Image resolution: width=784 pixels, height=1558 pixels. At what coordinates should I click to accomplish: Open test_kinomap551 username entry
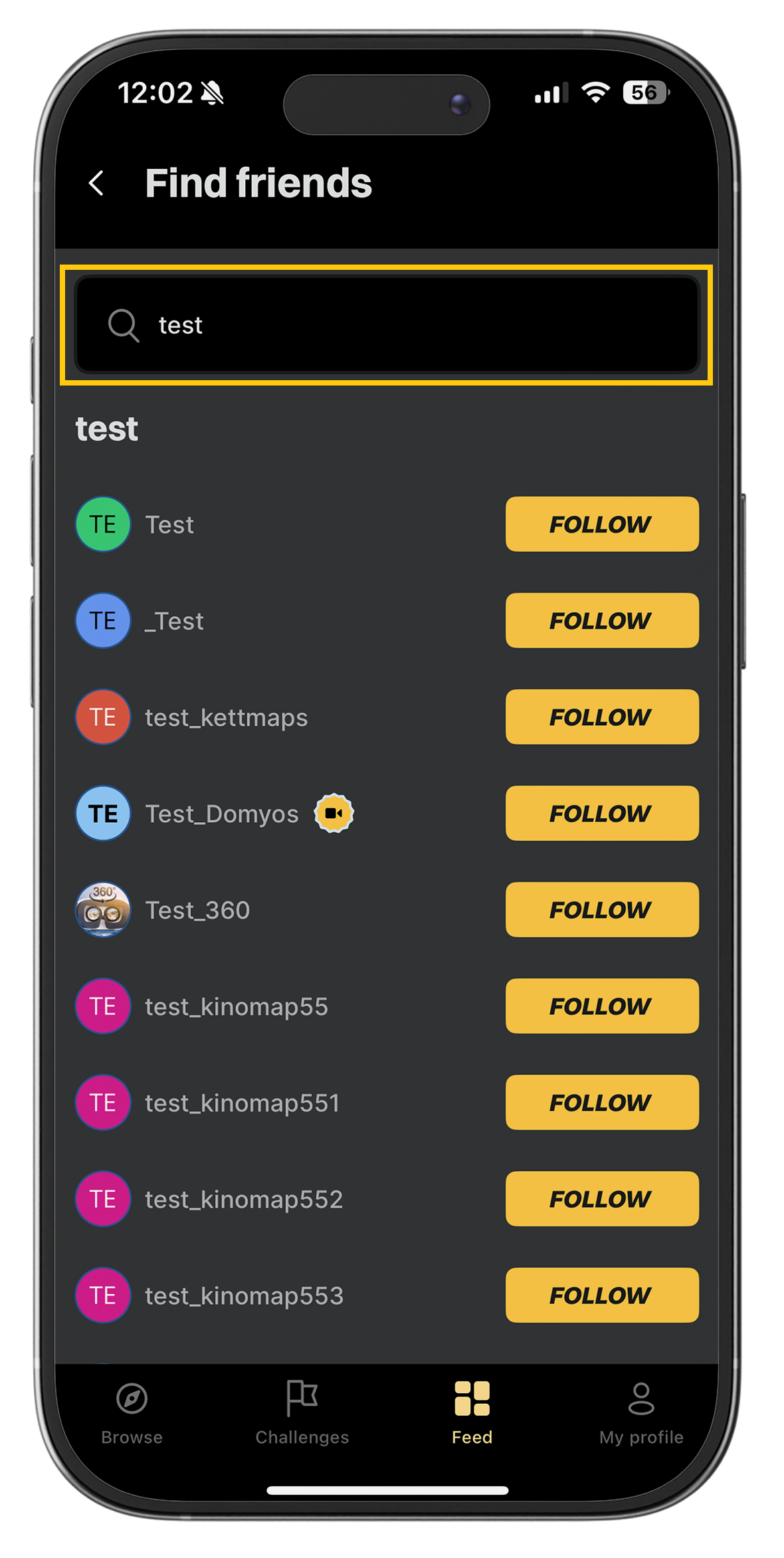tap(243, 1103)
